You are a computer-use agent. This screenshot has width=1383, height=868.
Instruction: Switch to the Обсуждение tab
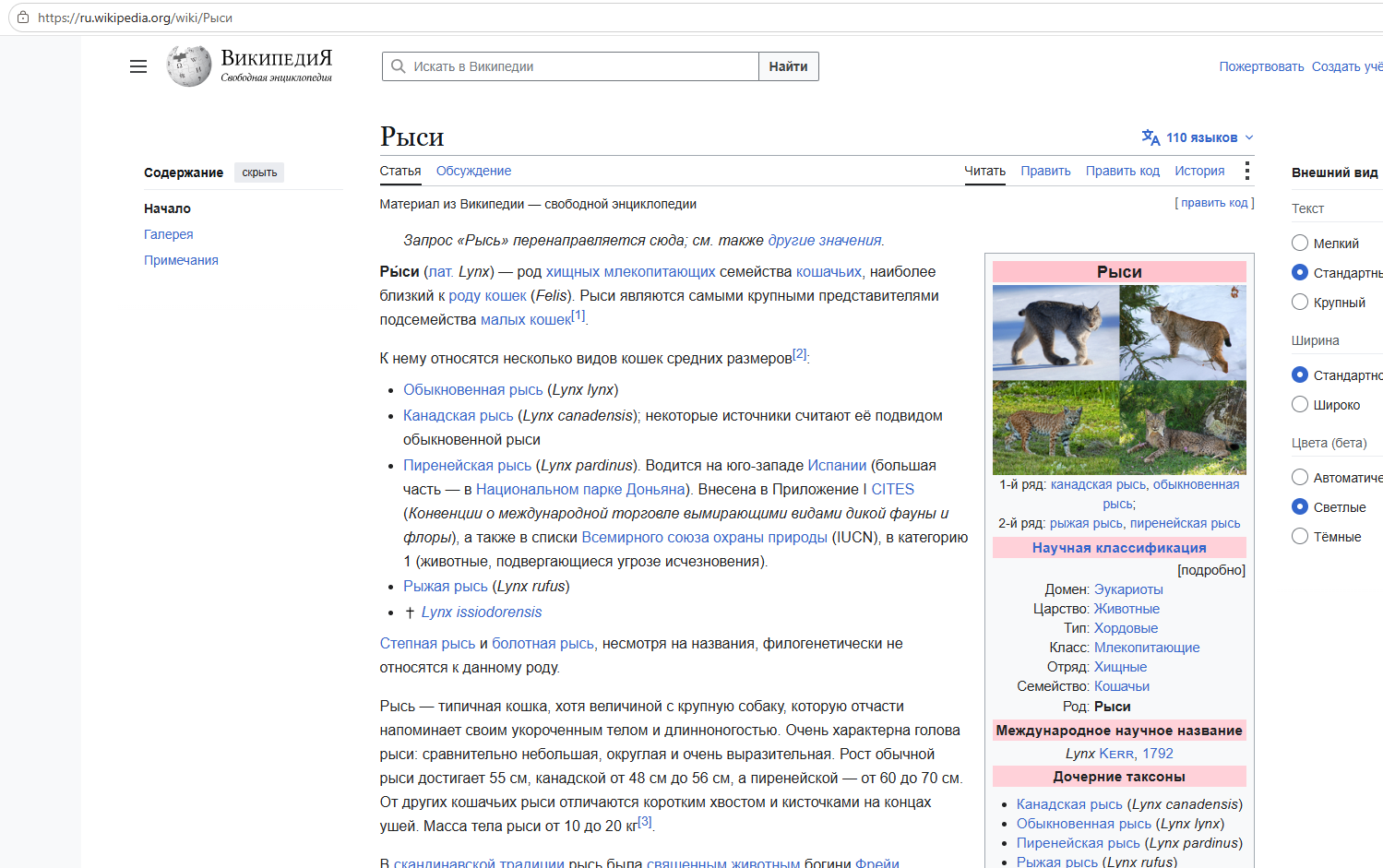[x=473, y=171]
